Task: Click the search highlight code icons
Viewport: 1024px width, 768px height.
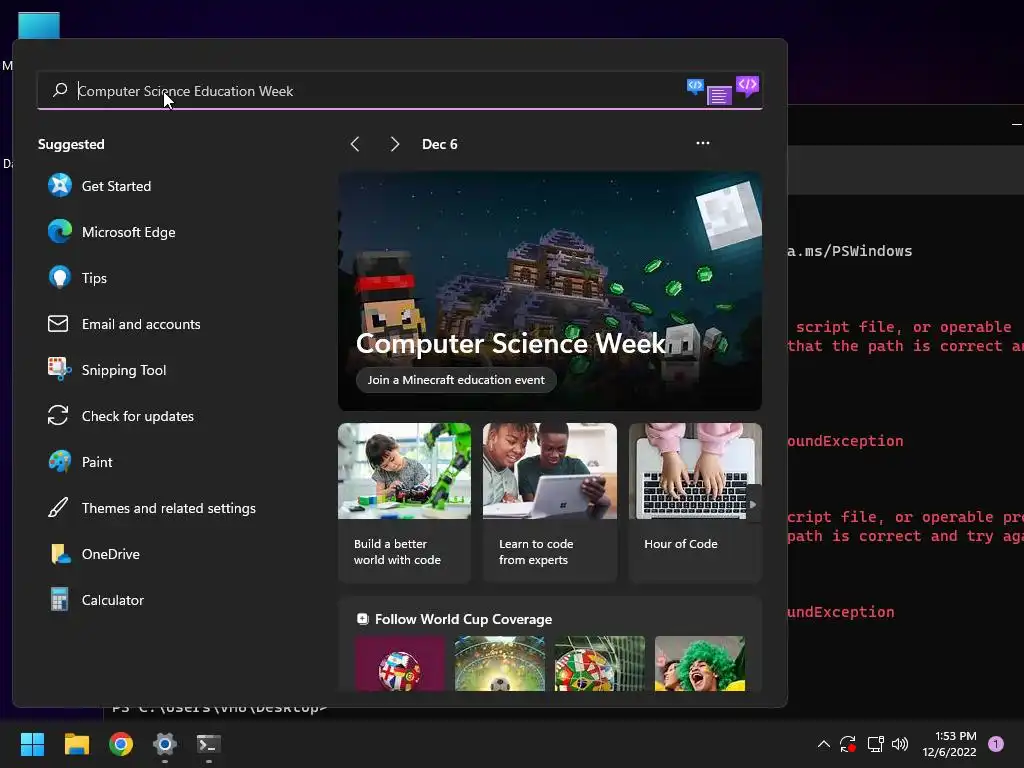Action: (x=723, y=90)
